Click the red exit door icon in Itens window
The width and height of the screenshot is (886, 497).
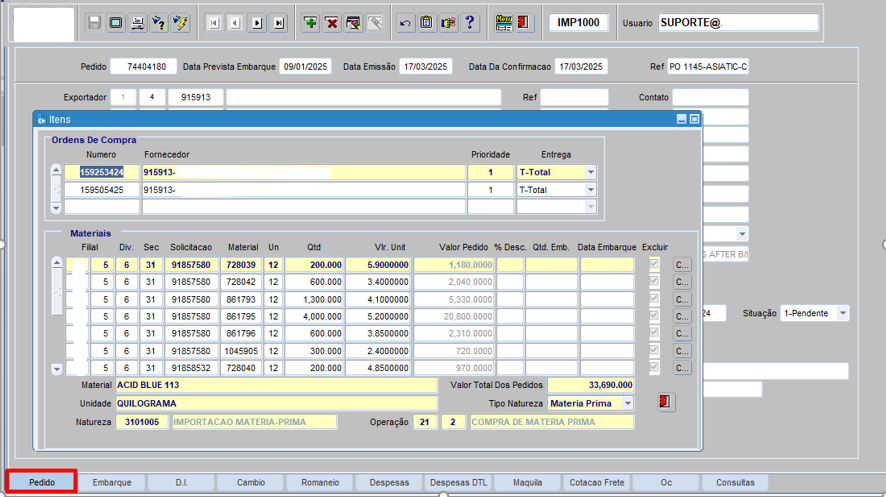tap(666, 402)
